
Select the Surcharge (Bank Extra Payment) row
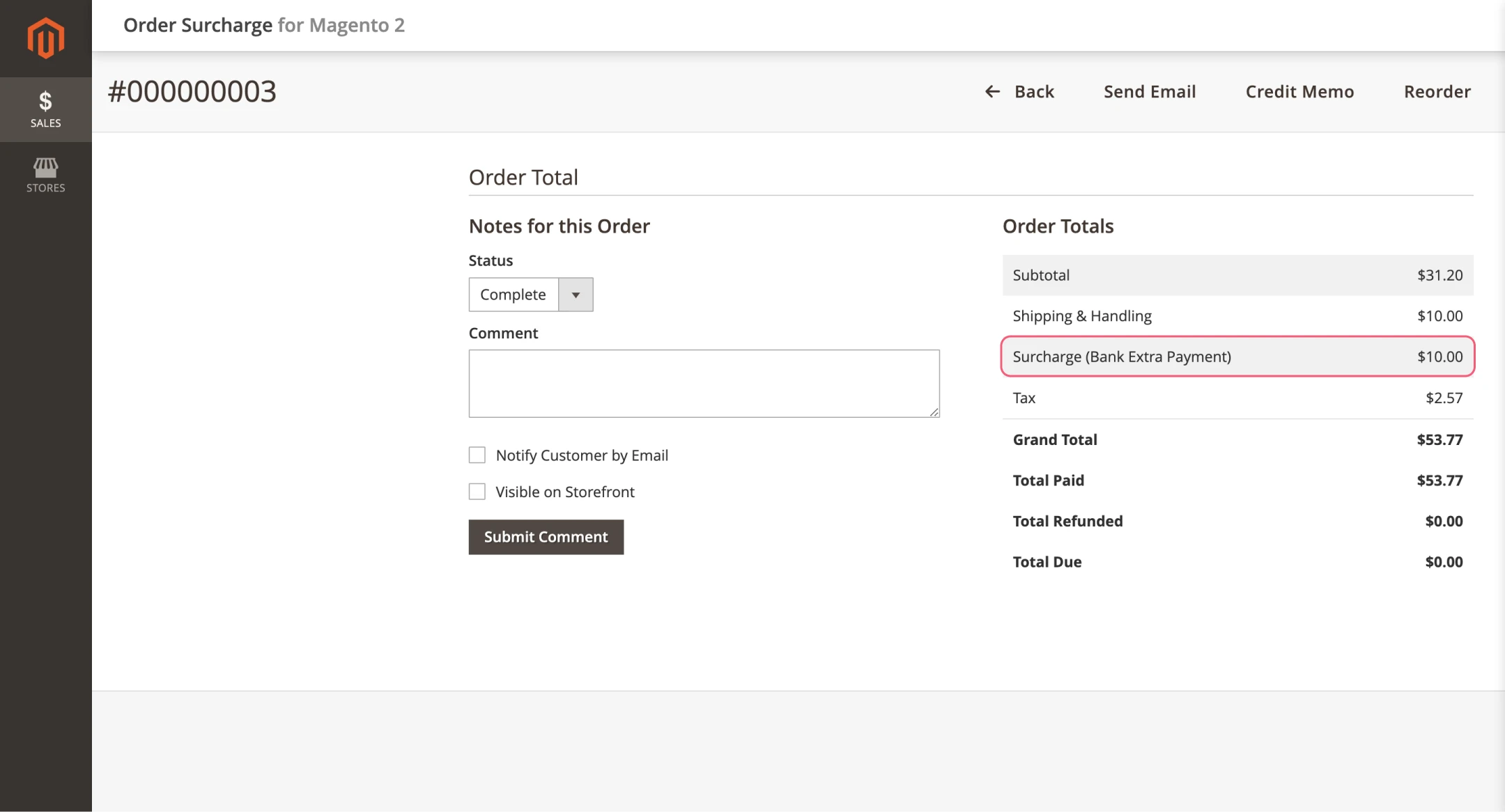[1237, 357]
